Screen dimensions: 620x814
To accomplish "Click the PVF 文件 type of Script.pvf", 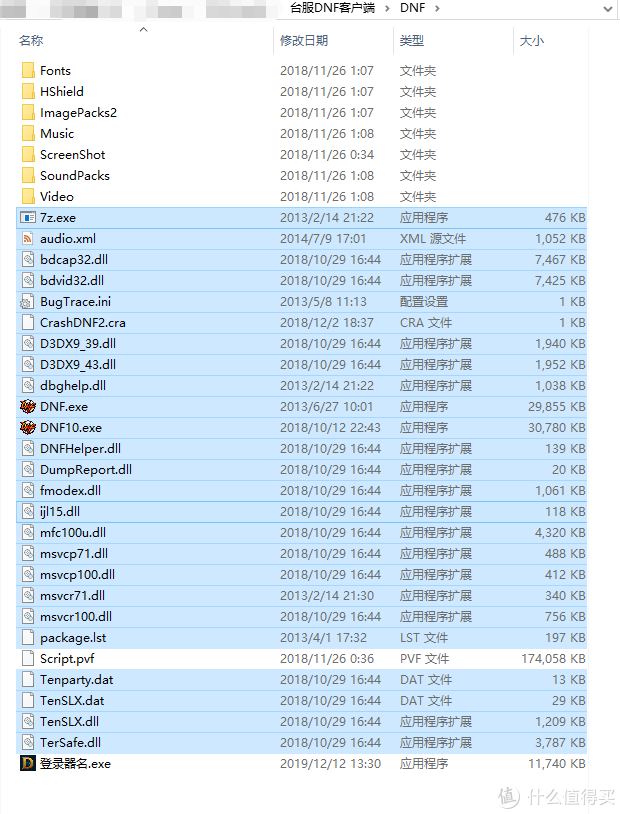I will (424, 659).
